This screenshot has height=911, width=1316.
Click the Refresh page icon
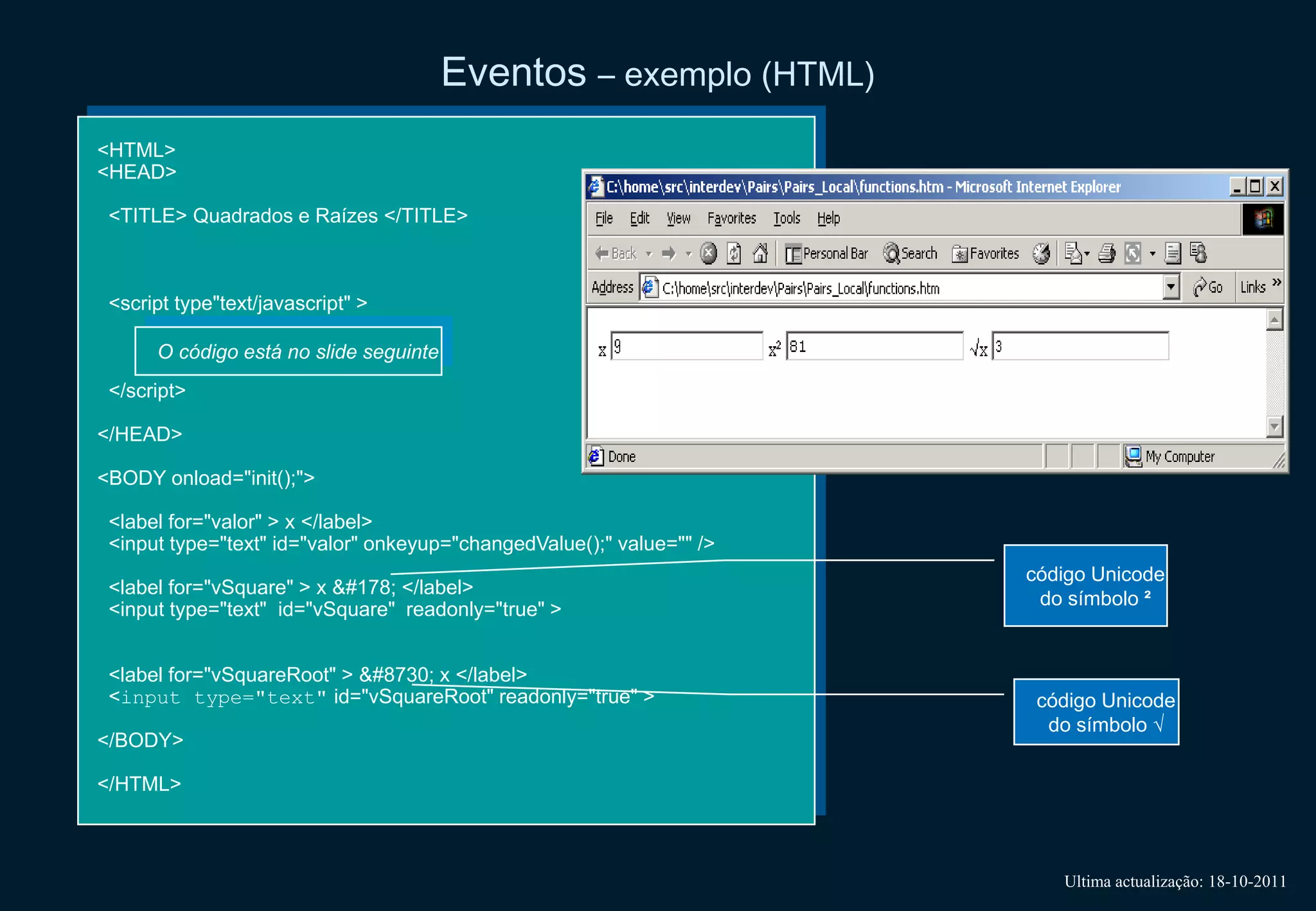[x=734, y=253]
